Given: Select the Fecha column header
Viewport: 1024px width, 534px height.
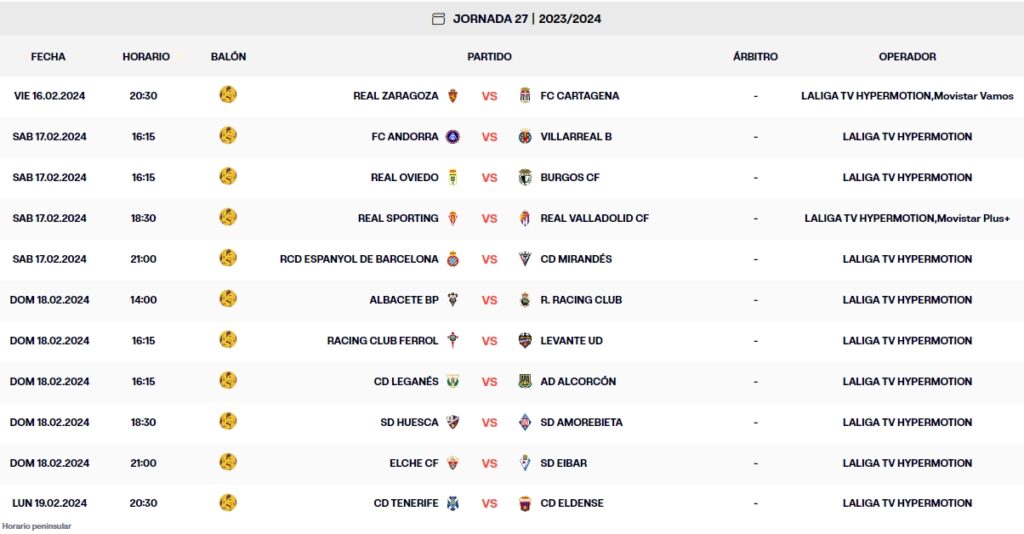Looking at the screenshot, I should click(x=48, y=57).
